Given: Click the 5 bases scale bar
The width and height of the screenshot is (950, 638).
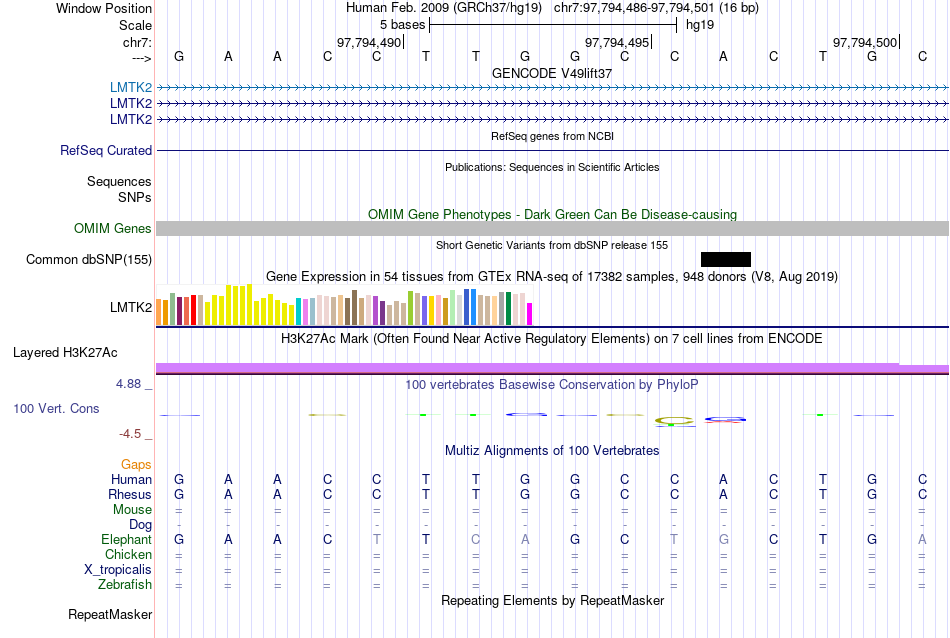Looking at the screenshot, I should click(553, 25).
